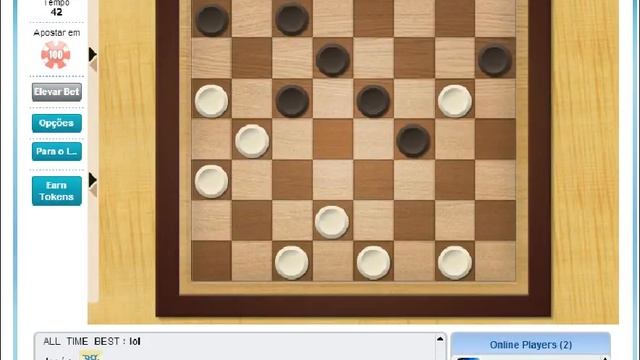The width and height of the screenshot is (640, 360).
Task: Select black piece in second row, far-right column
Action: coord(495,60)
